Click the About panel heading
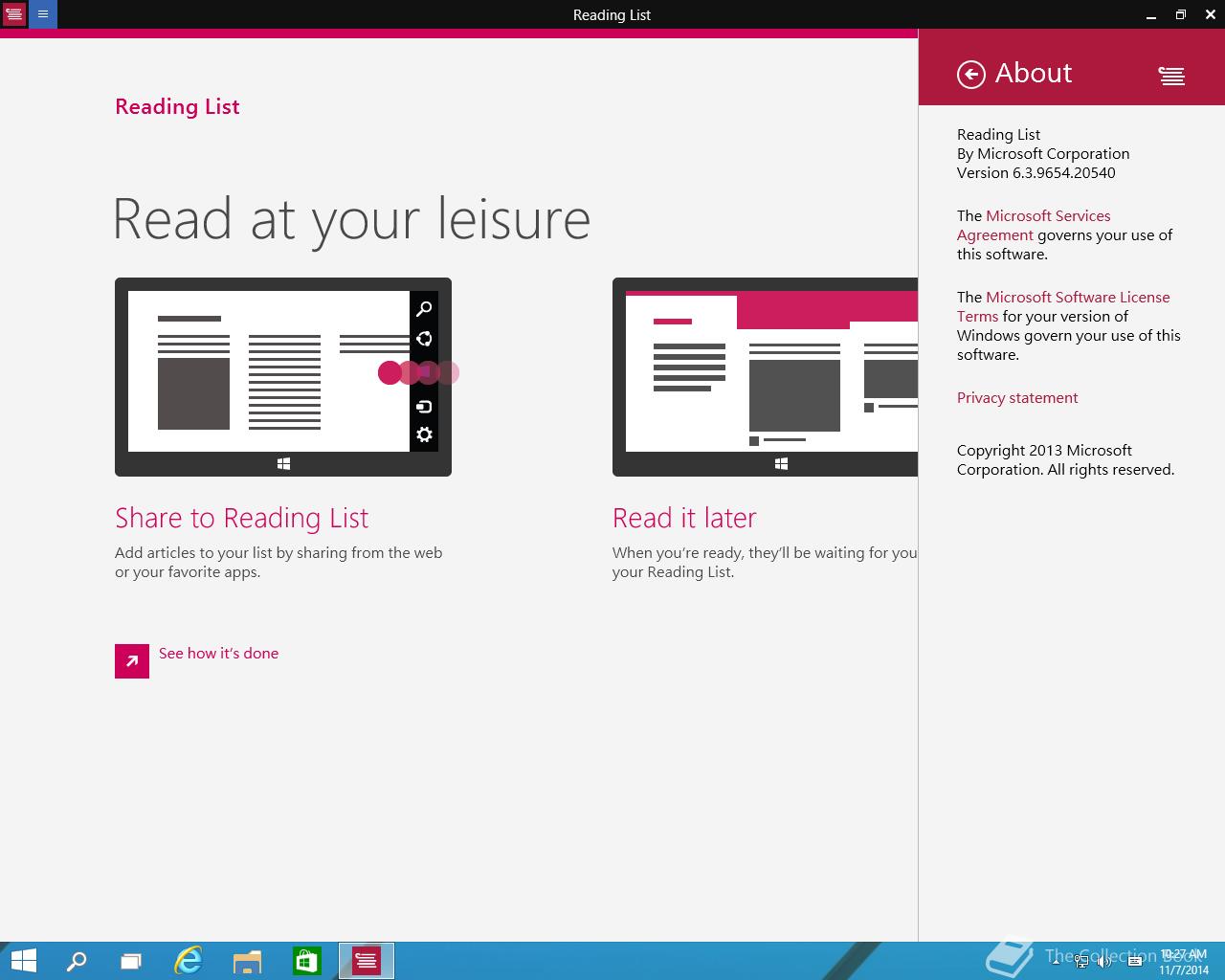This screenshot has width=1225, height=980. (x=1034, y=73)
